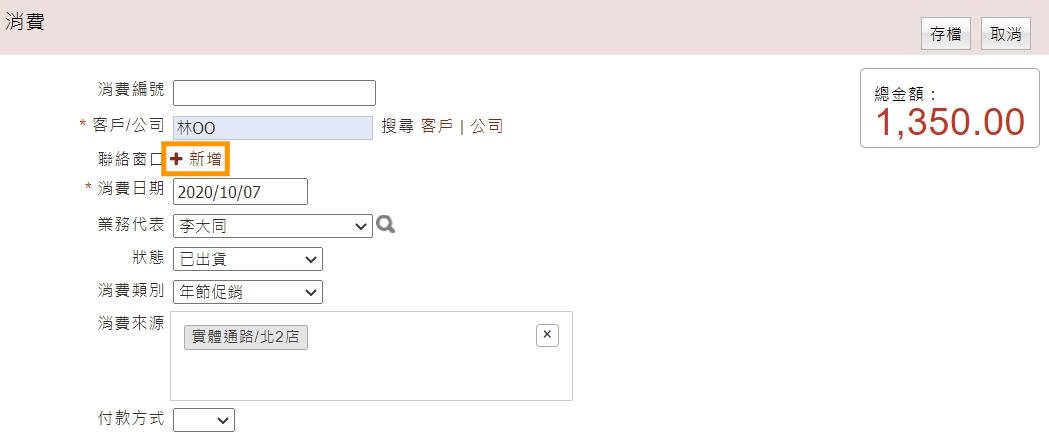
Task: Open the 客戶 search link
Action: (437, 126)
